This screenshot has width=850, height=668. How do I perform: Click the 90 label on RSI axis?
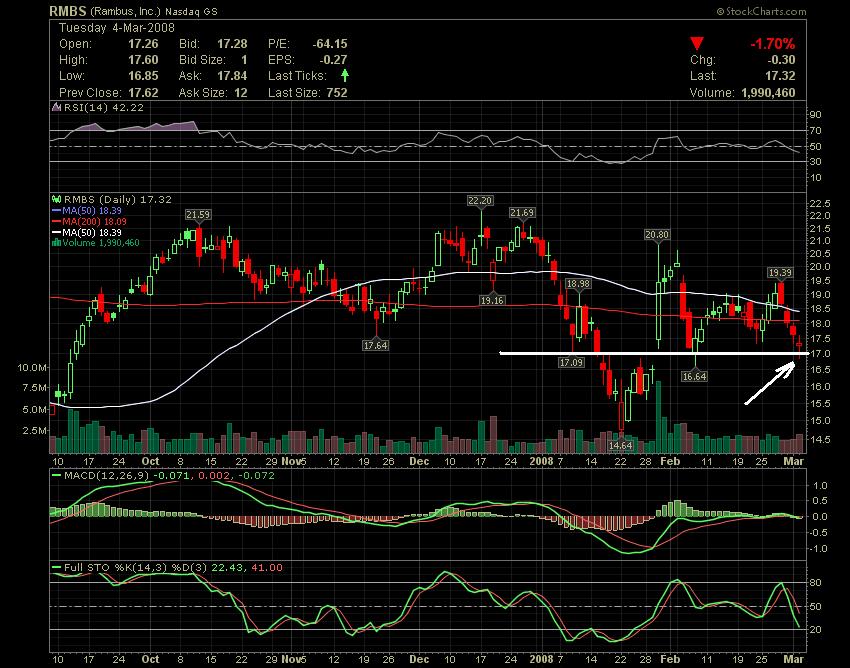tap(816, 114)
